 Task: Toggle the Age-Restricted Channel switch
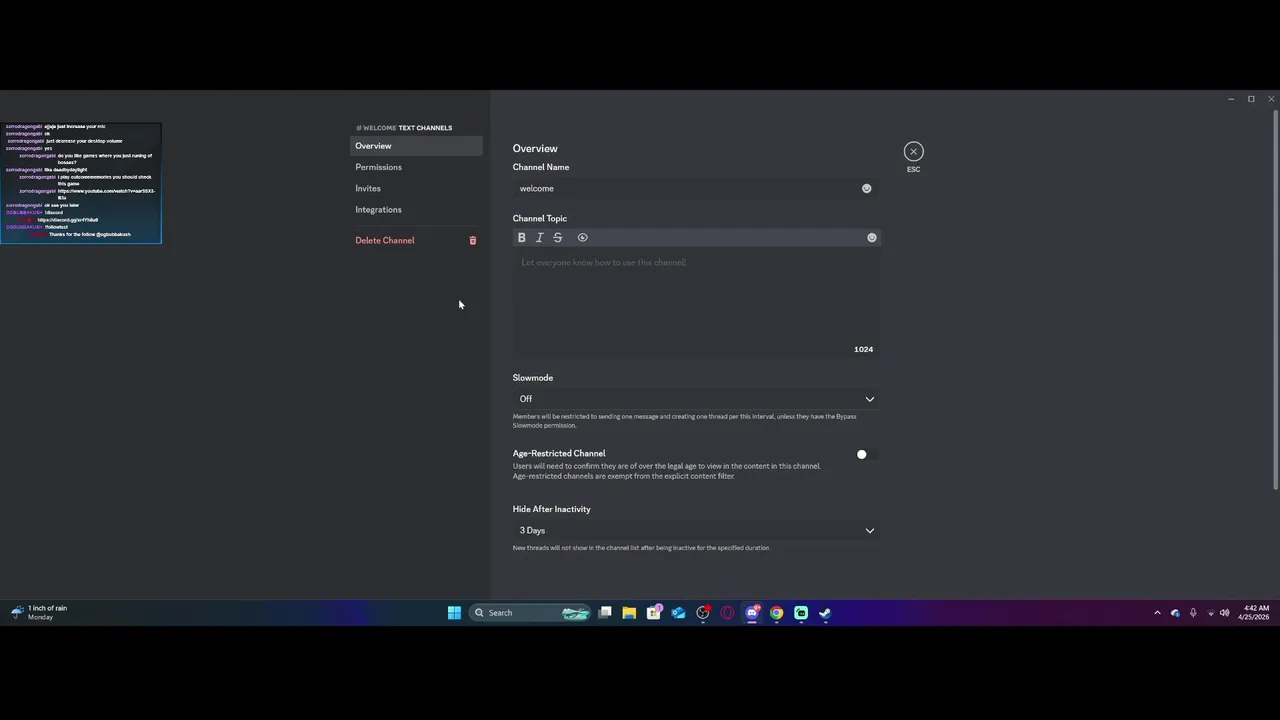(867, 454)
